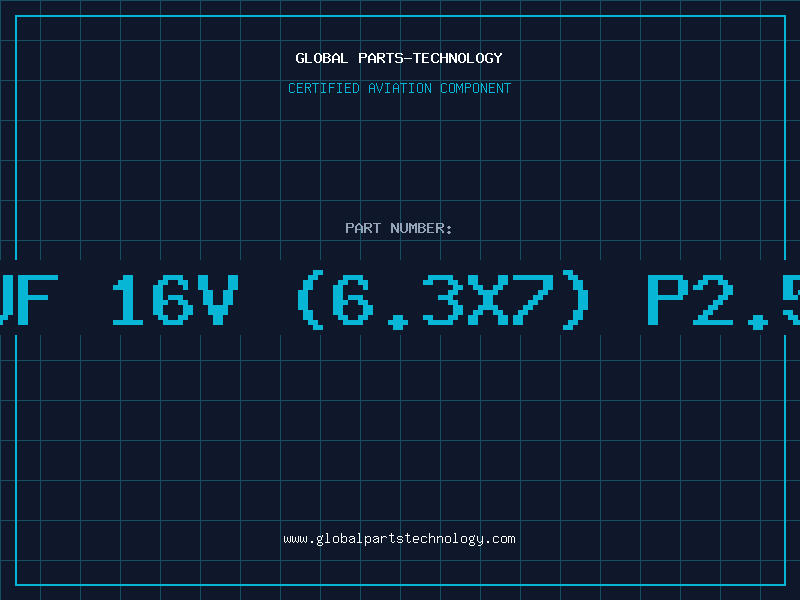Open the www.globalpartstechnology.com link
Viewport: 800px width, 600px height.
coord(399,539)
